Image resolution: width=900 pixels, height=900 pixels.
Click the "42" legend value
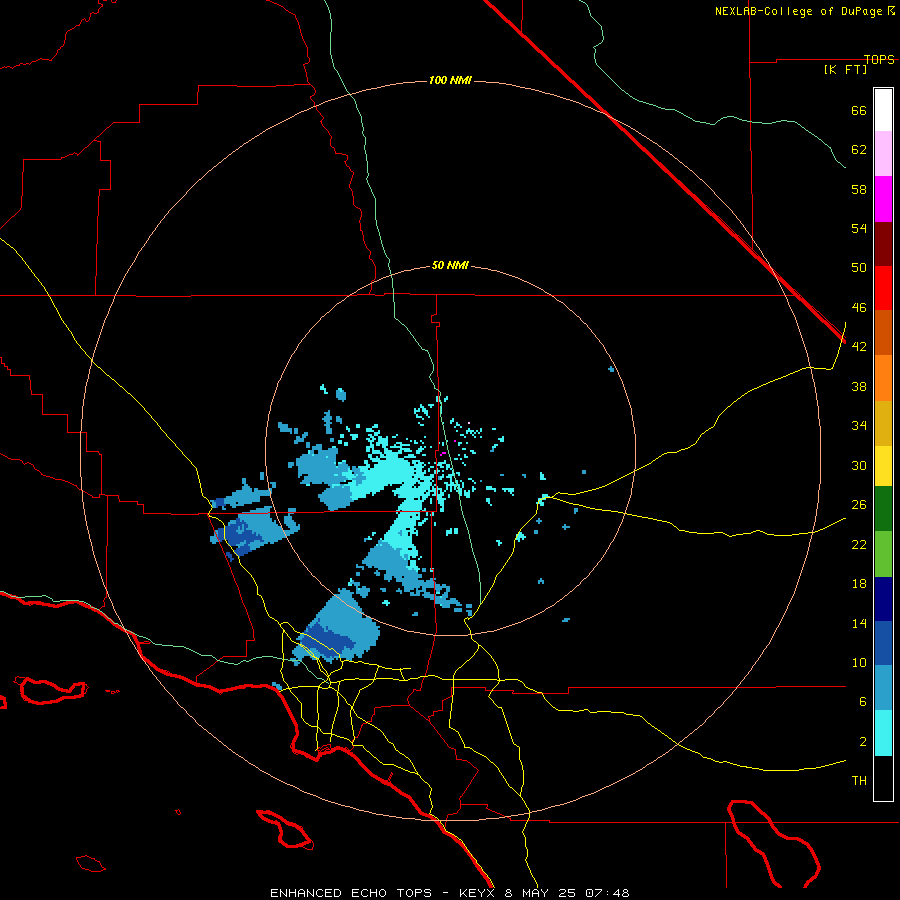tap(859, 347)
